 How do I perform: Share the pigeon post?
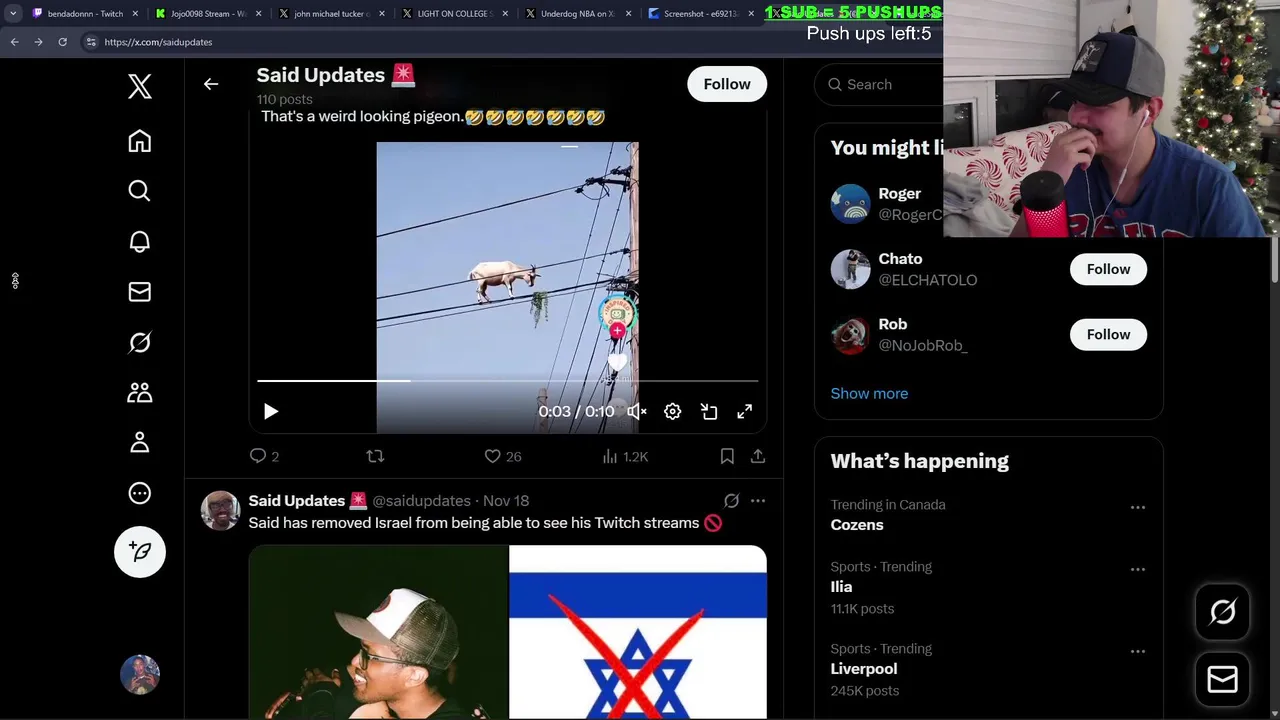coord(758,456)
